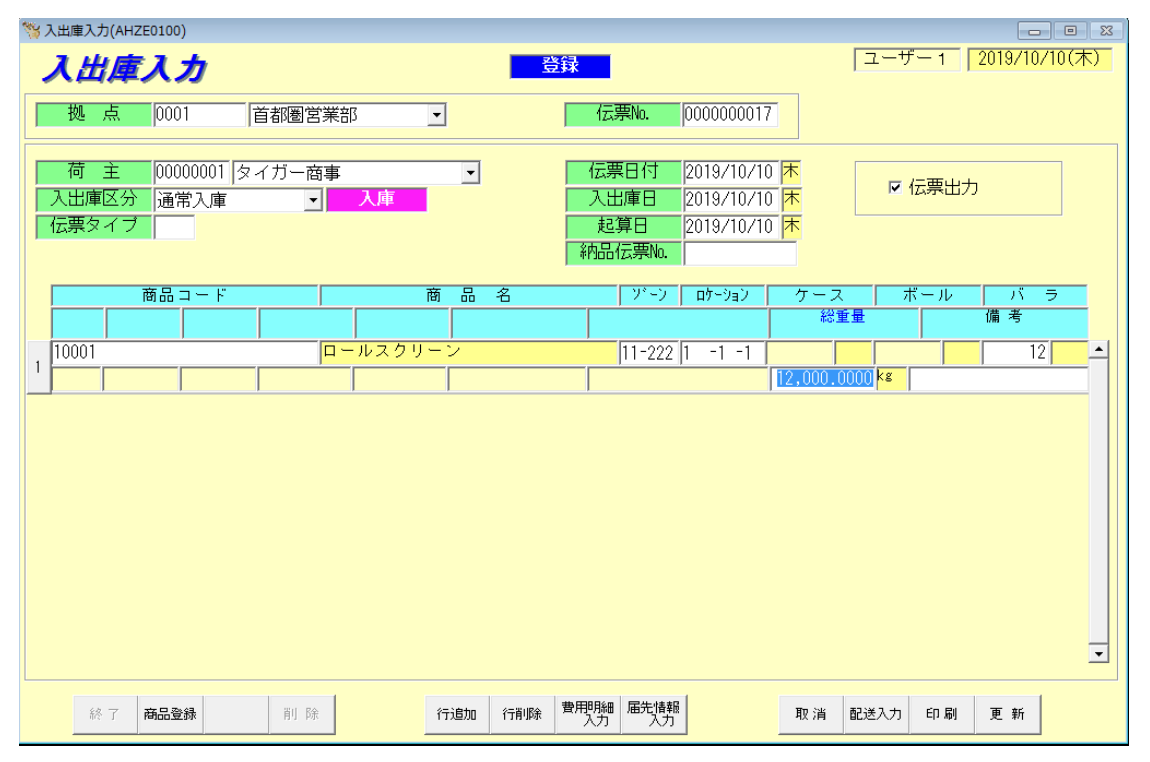
Task: Delete row with 行削除 button
Action: coord(521,714)
